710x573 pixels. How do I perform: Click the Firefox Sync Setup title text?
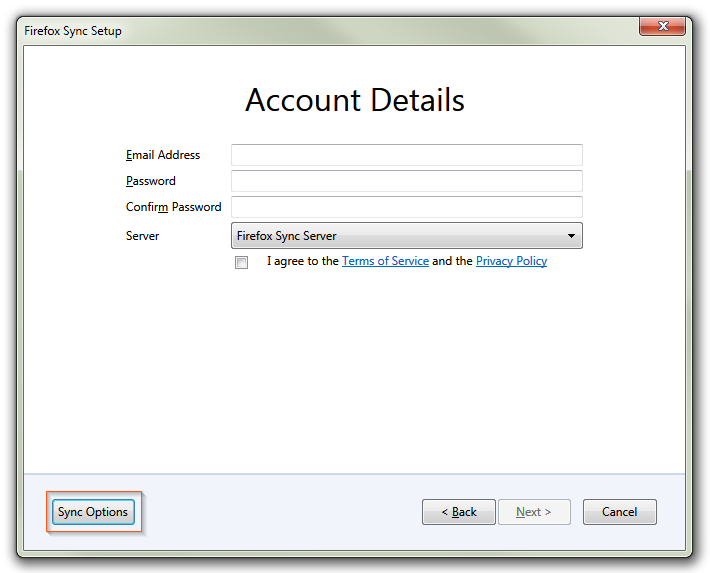tap(73, 31)
